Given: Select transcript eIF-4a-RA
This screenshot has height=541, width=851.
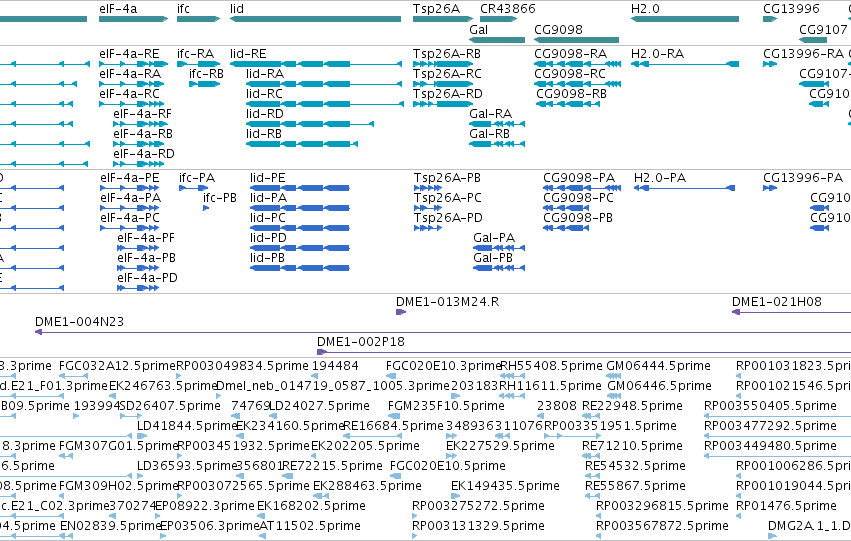Looking at the screenshot, I should coord(130,74).
